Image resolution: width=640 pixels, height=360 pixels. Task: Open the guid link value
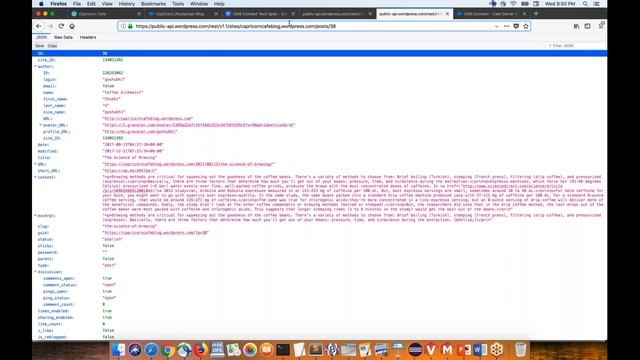(156, 233)
